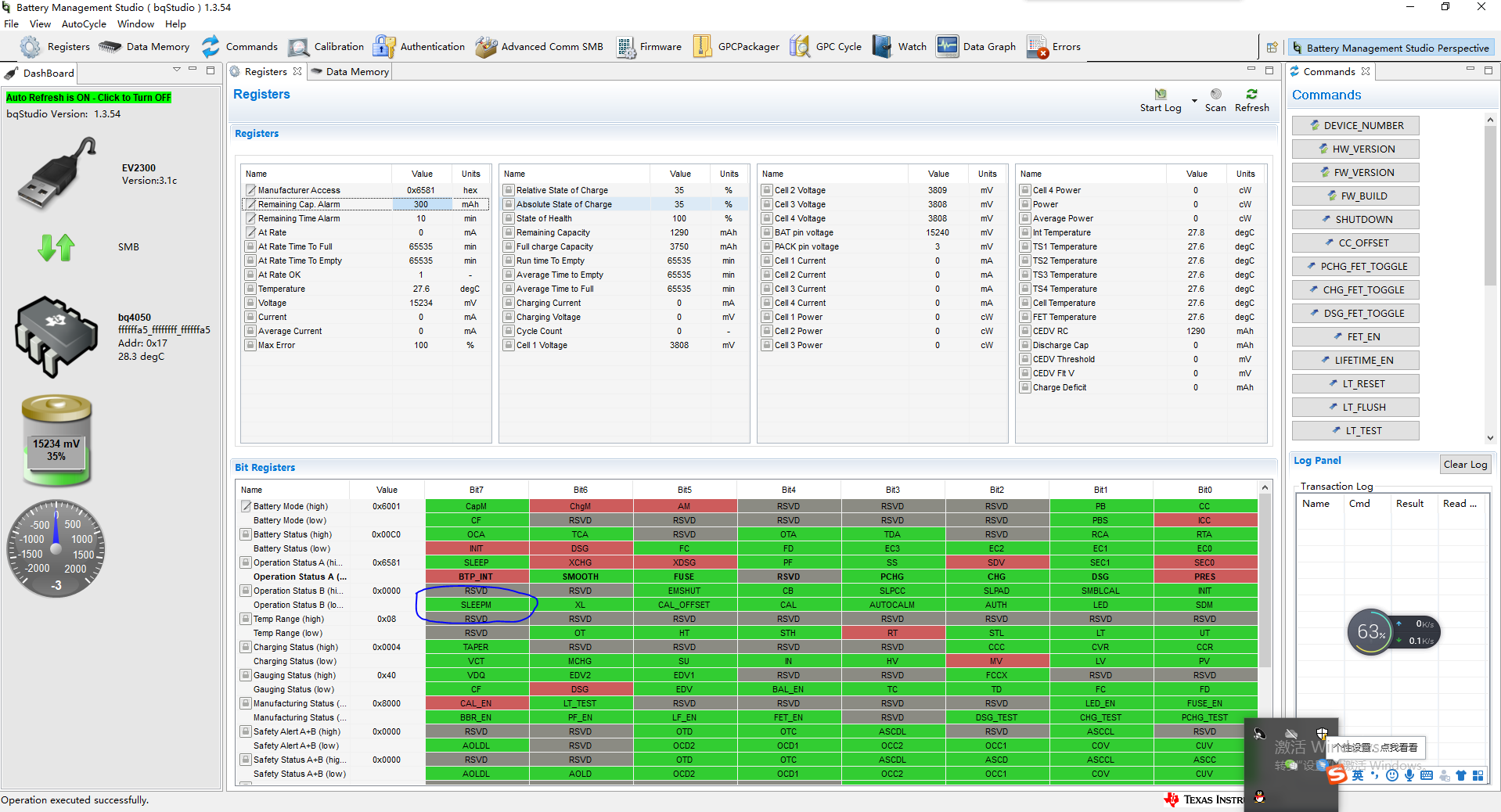This screenshot has height=812, width=1501.
Task: Click the battery voltage gauge icon
Action: 56,440
